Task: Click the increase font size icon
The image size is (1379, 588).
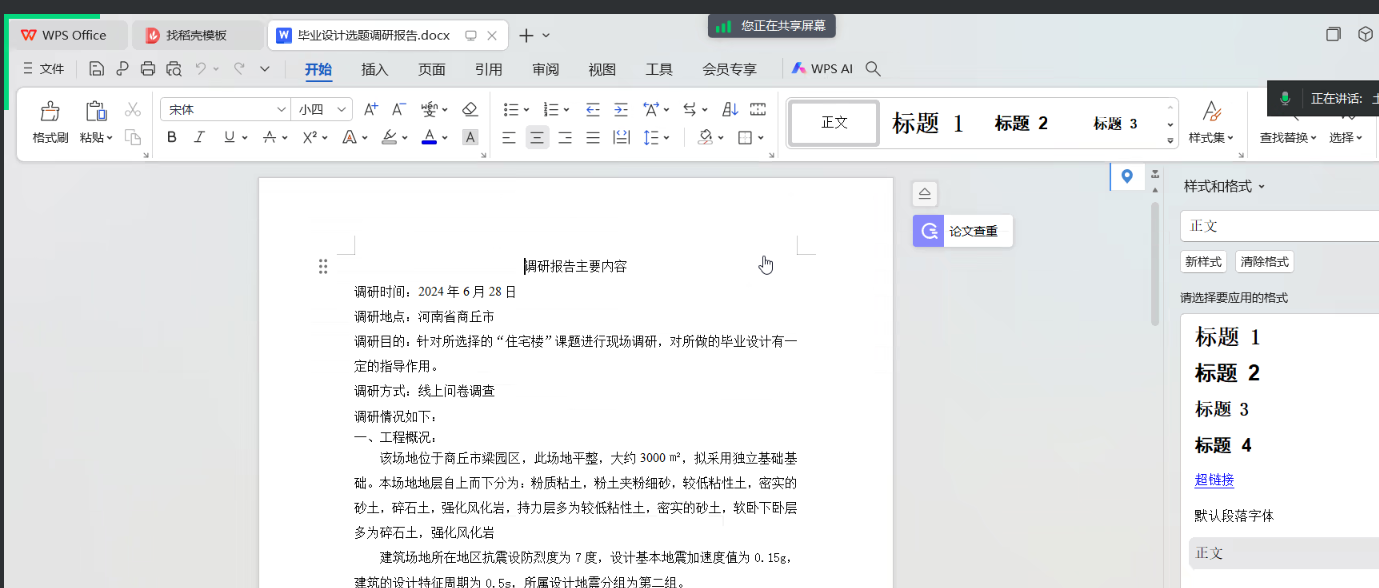Action: (x=370, y=109)
